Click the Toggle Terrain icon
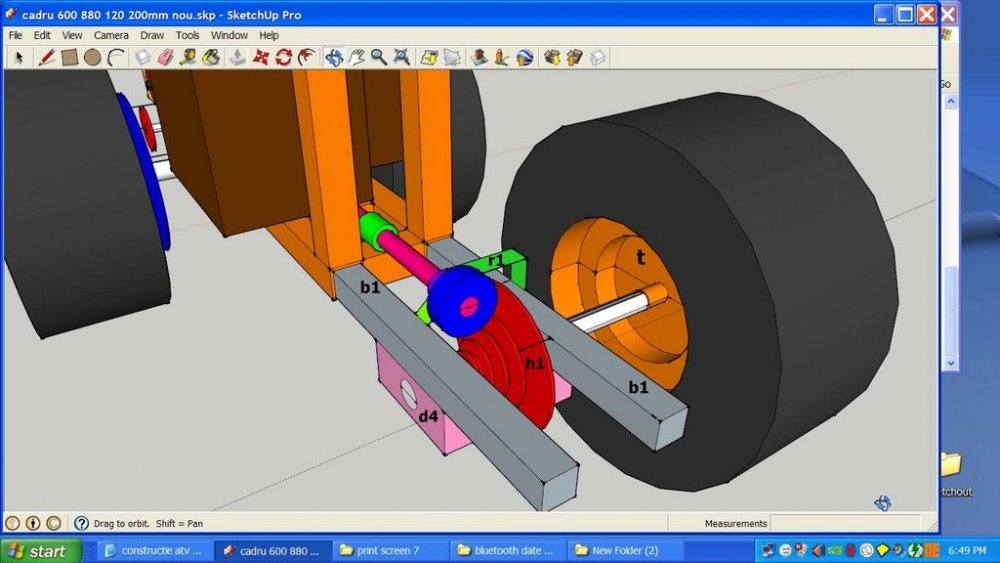 [452, 58]
